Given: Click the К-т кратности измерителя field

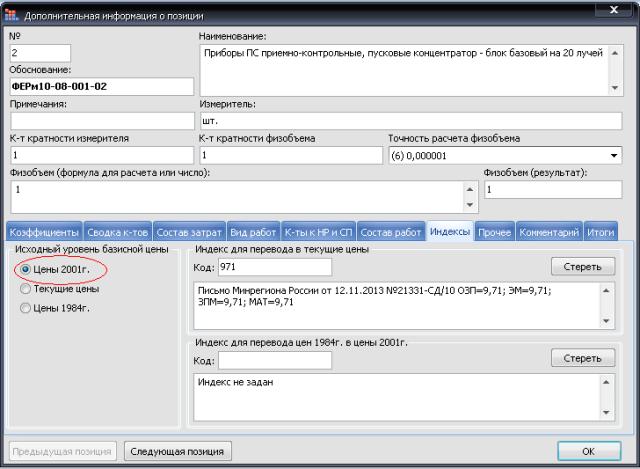Looking at the screenshot, I should [x=102, y=156].
